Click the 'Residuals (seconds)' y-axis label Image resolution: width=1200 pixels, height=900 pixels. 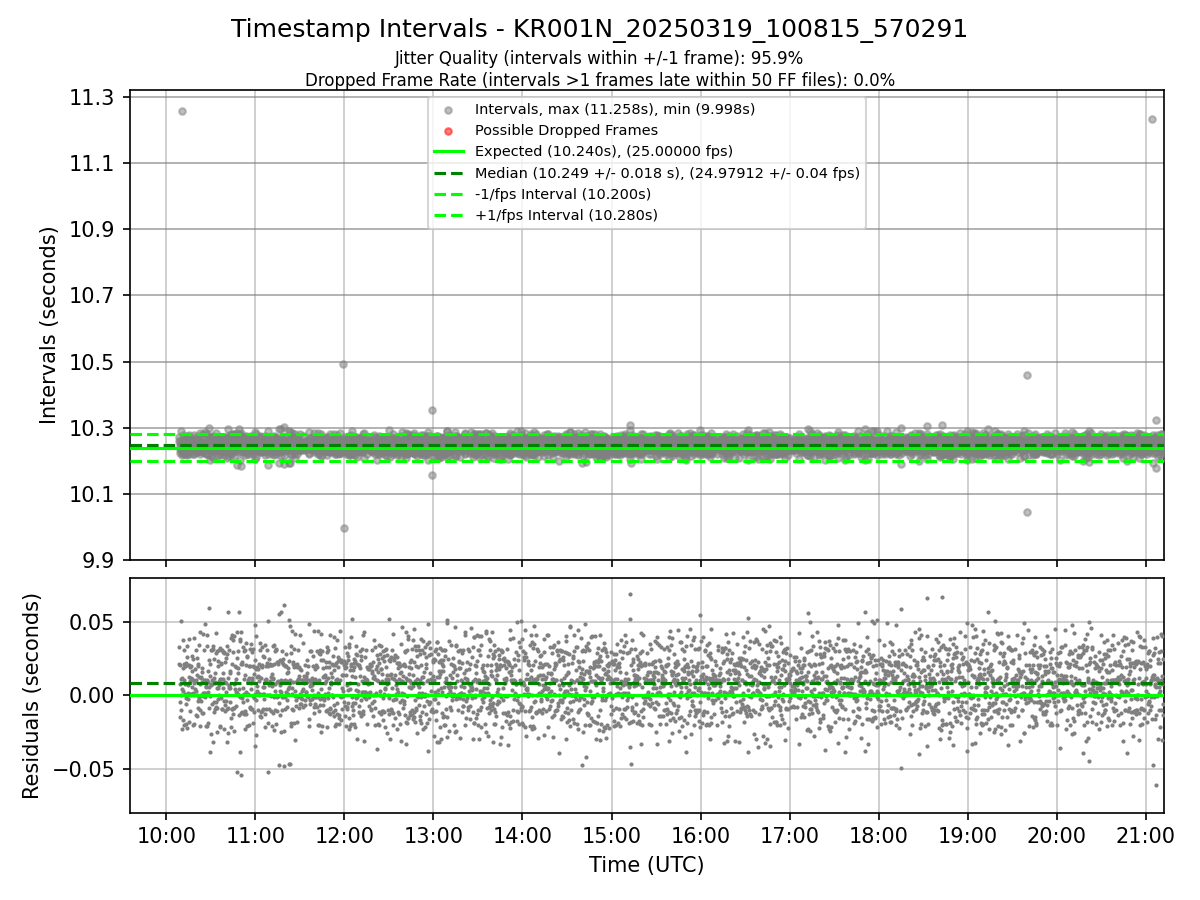click(32, 696)
